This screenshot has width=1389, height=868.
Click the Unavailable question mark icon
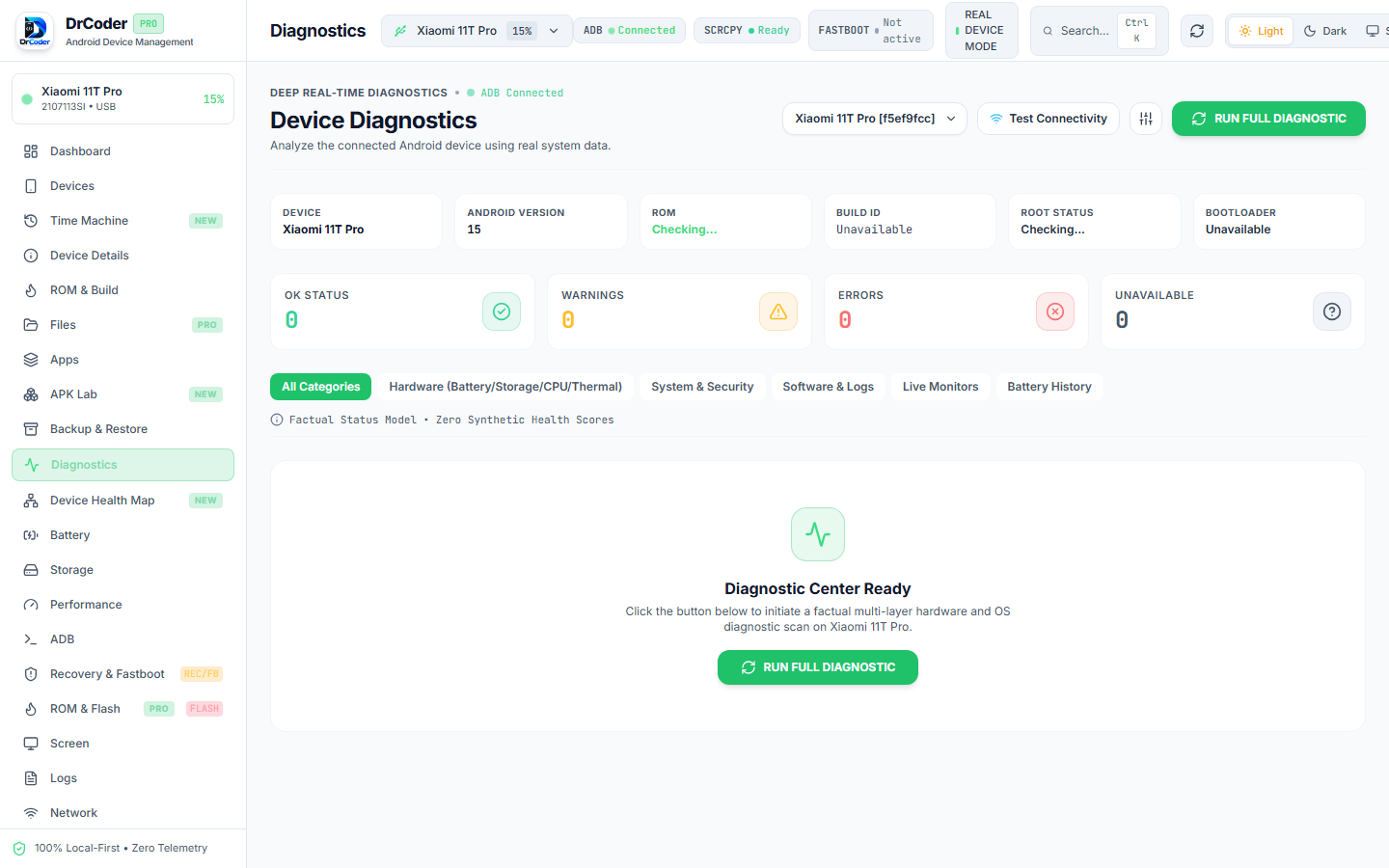click(x=1332, y=312)
